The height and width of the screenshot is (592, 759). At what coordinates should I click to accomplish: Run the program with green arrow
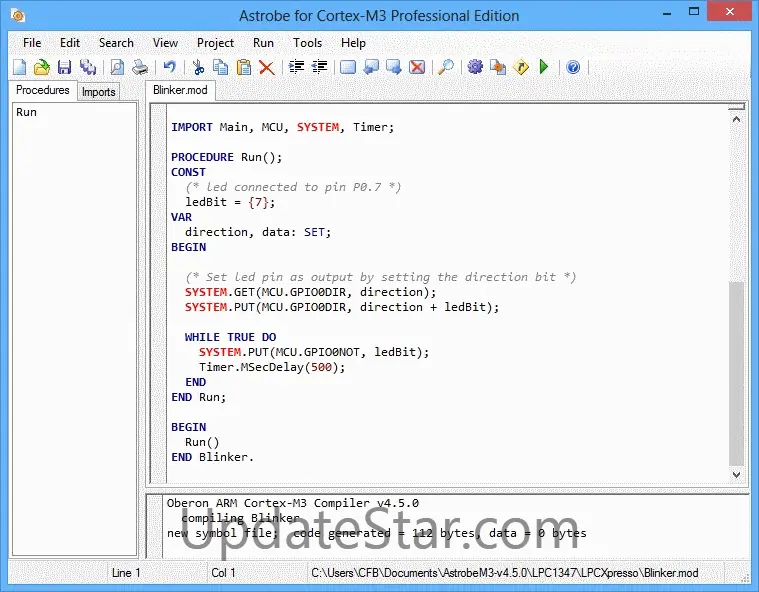[x=544, y=67]
